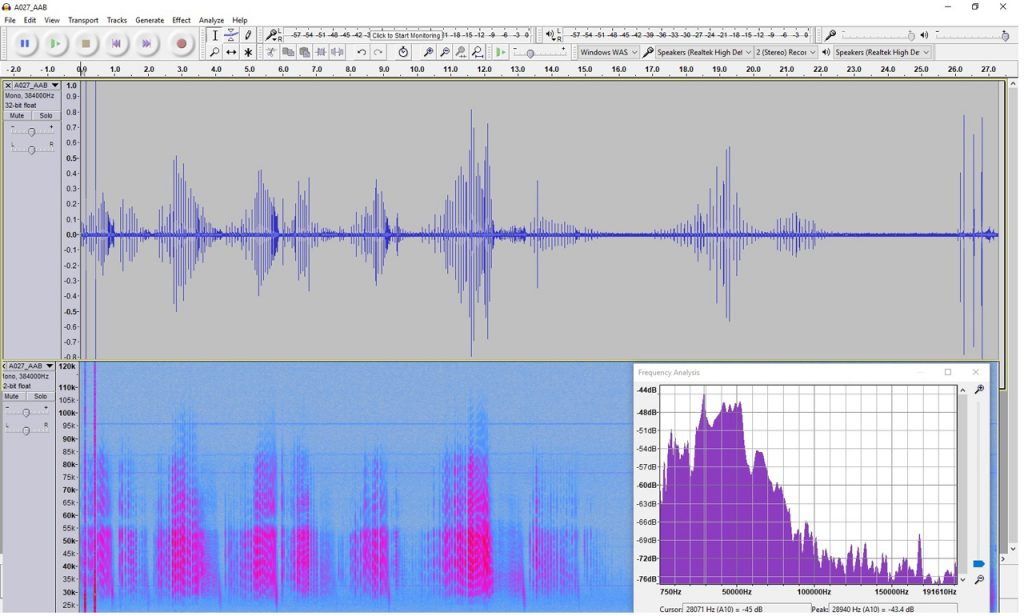The height and width of the screenshot is (616, 1024).
Task: Stop playback with the Stop button
Action: click(86, 44)
